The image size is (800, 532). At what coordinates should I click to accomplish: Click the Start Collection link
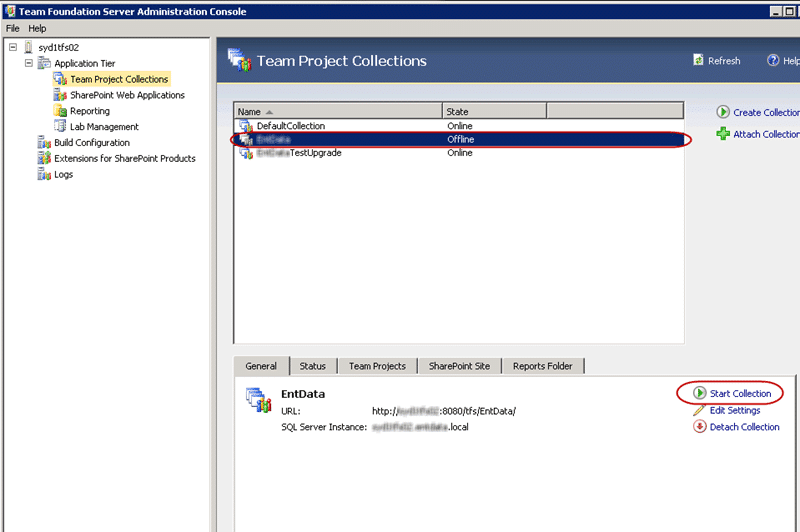(x=740, y=393)
